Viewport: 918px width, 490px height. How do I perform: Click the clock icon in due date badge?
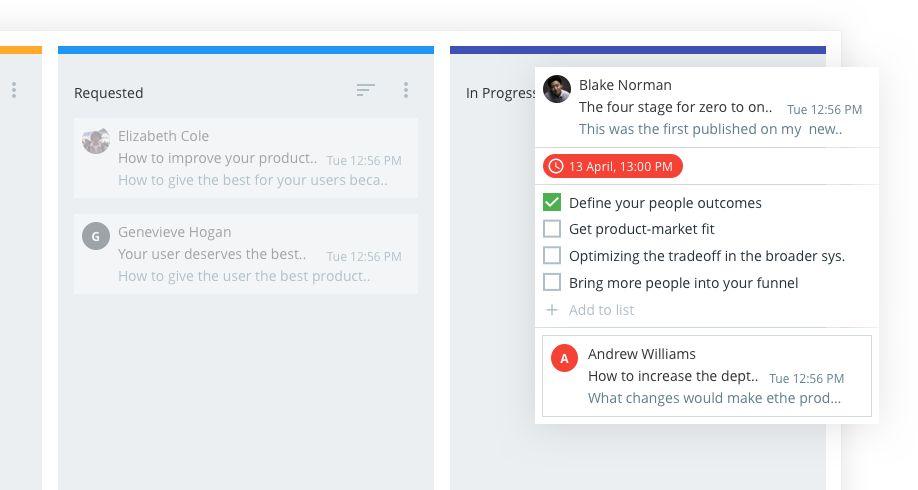click(x=556, y=166)
